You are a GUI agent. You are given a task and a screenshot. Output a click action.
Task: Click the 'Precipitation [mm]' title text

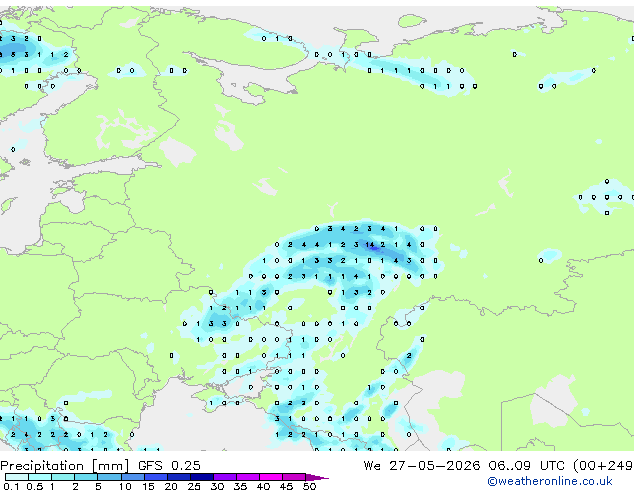pyautogui.click(x=65, y=466)
